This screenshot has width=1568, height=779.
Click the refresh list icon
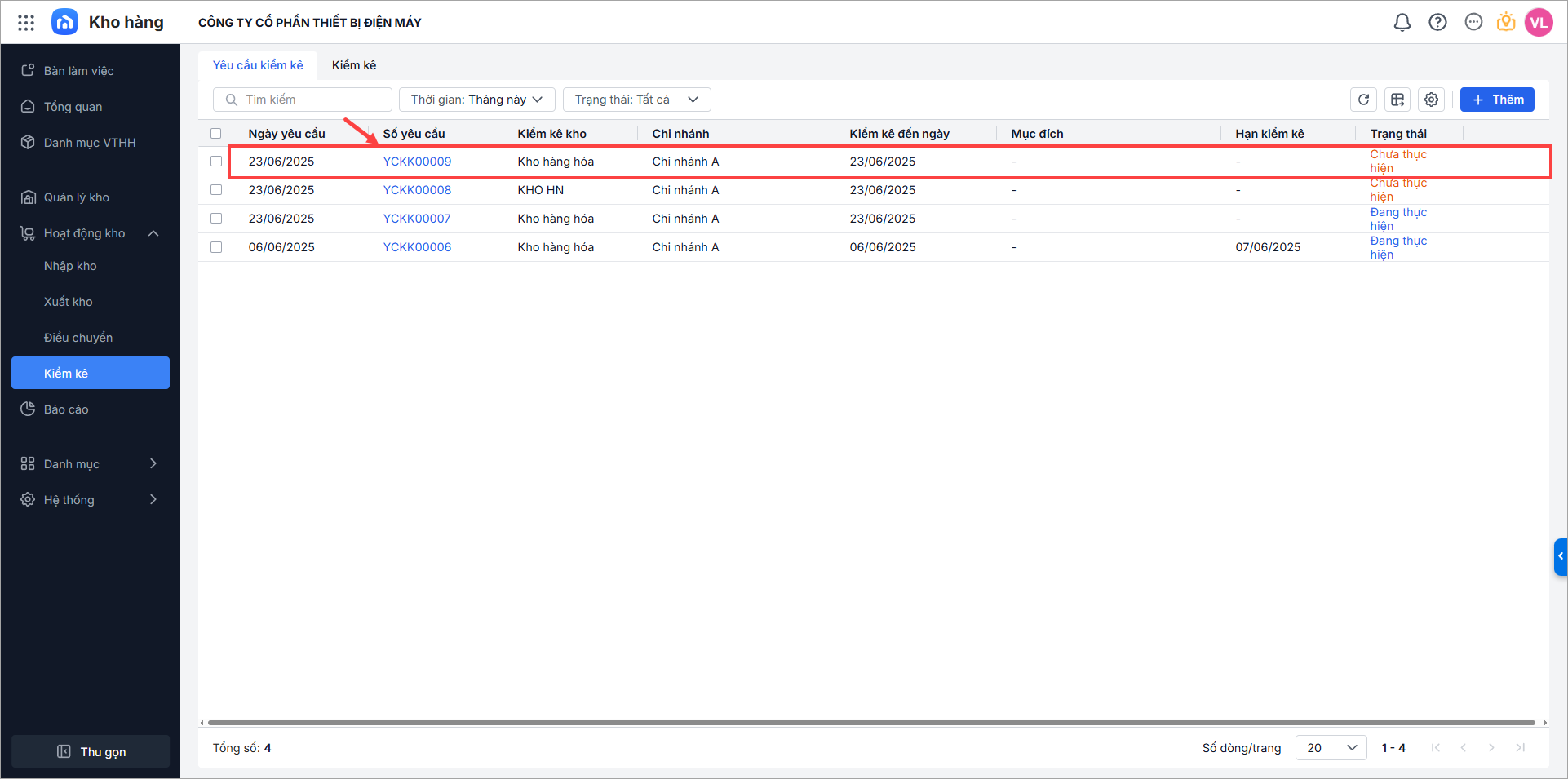[x=1363, y=100]
